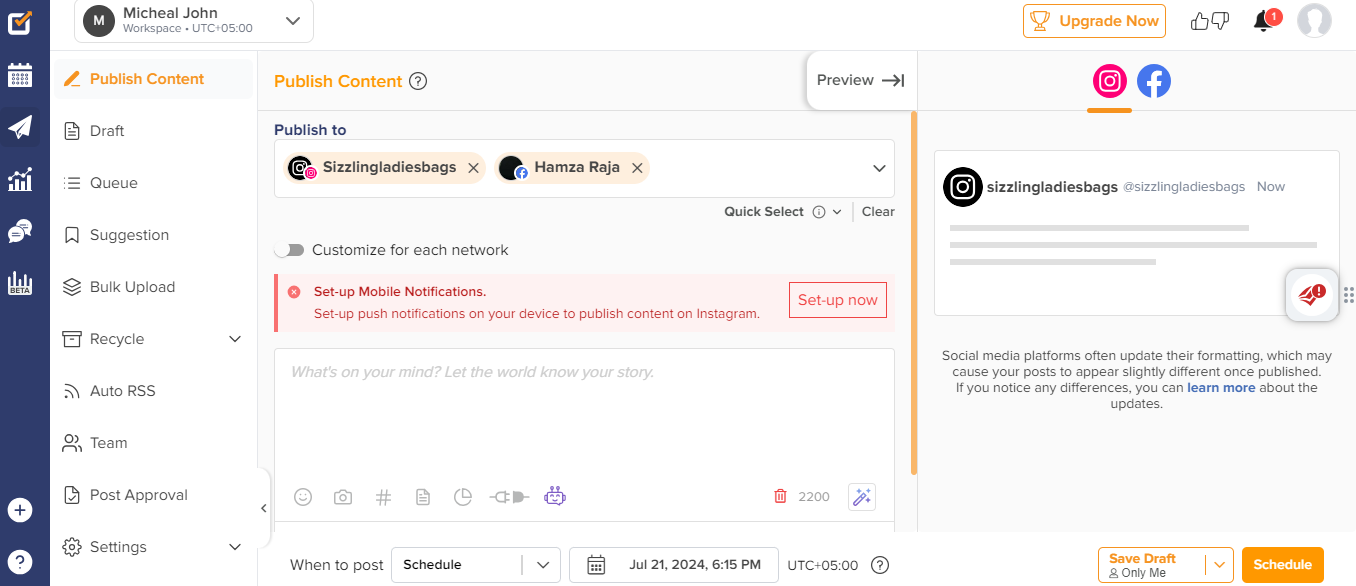Click the magic wand AI writer icon

pos(861,496)
